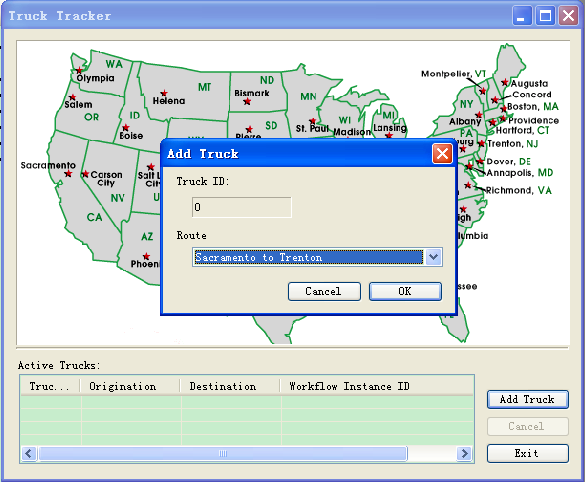Image resolution: width=585 pixels, height=482 pixels.
Task: Click the Salem star marker
Action: [72, 97]
